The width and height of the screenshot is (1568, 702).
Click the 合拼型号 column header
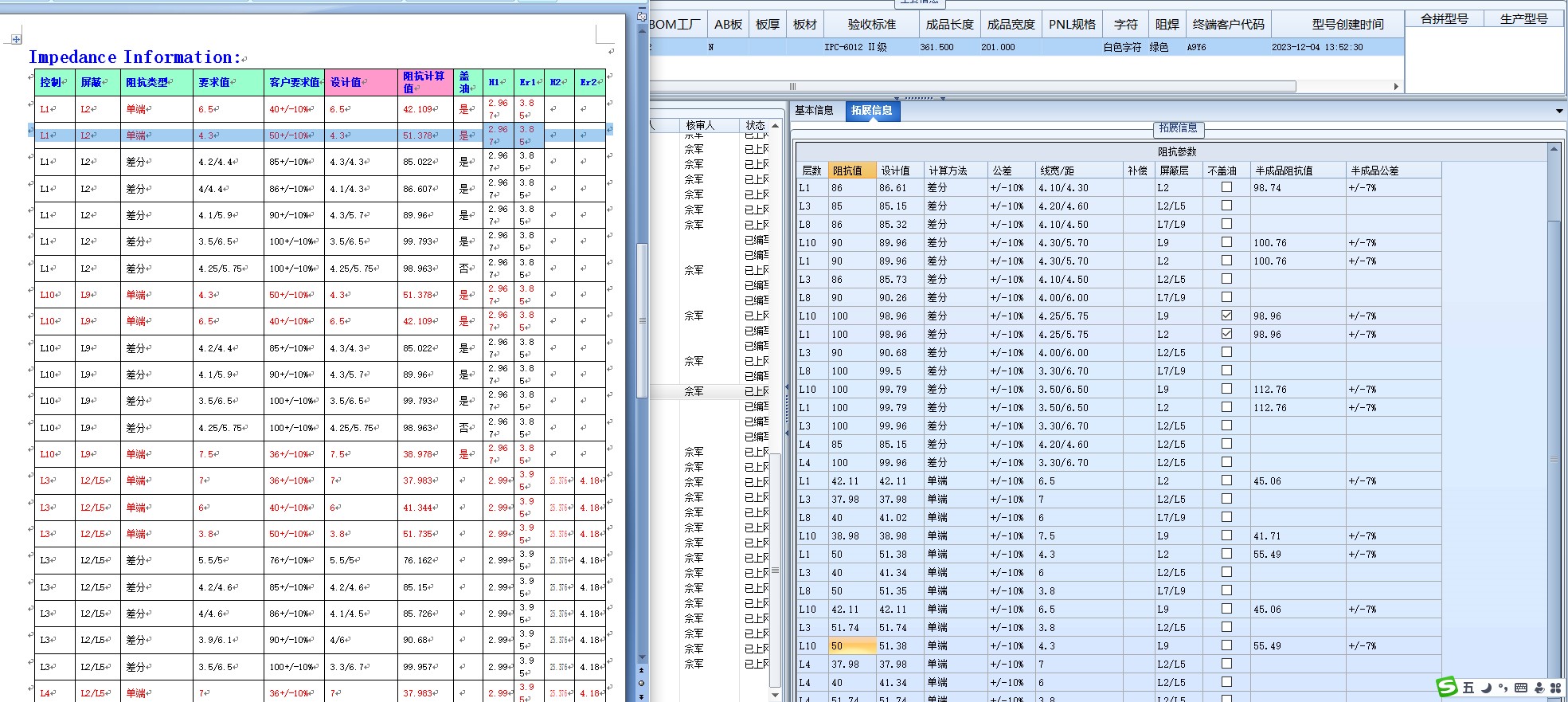coord(1445,19)
